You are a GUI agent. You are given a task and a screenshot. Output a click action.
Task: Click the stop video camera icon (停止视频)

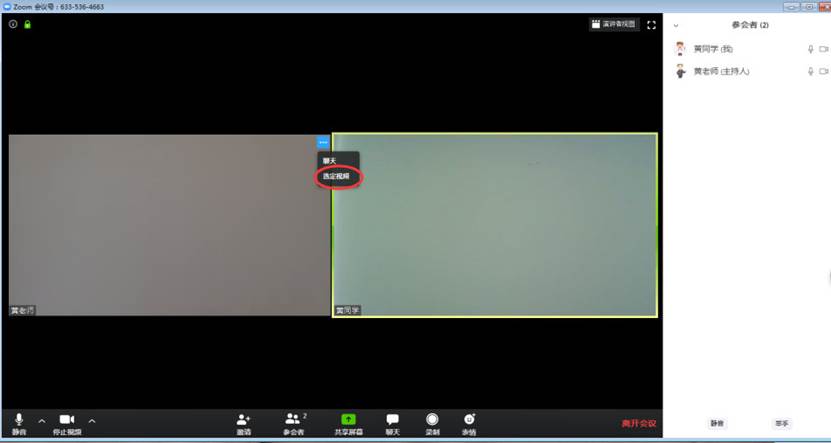pos(67,420)
